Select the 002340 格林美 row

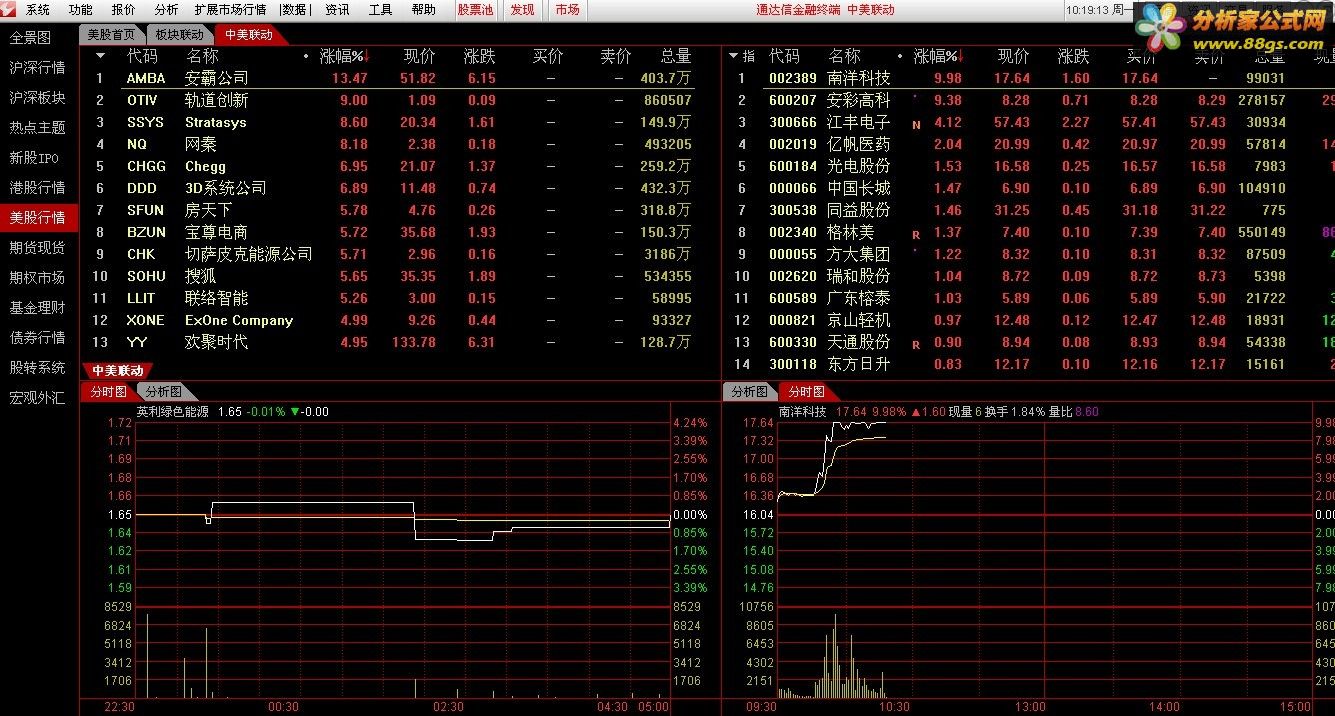pos(1029,232)
